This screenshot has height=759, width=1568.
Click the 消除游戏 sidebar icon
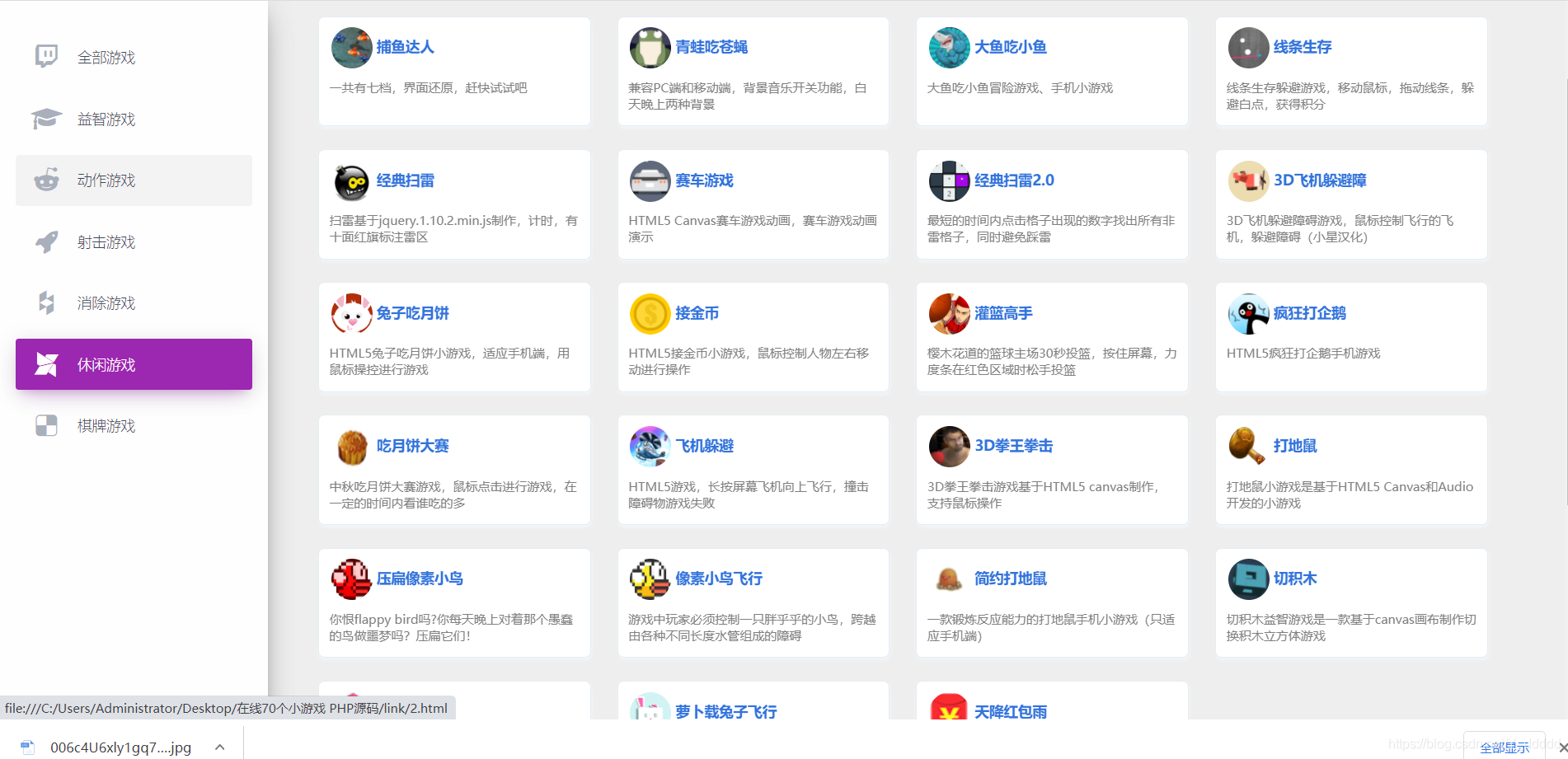pyautogui.click(x=46, y=302)
